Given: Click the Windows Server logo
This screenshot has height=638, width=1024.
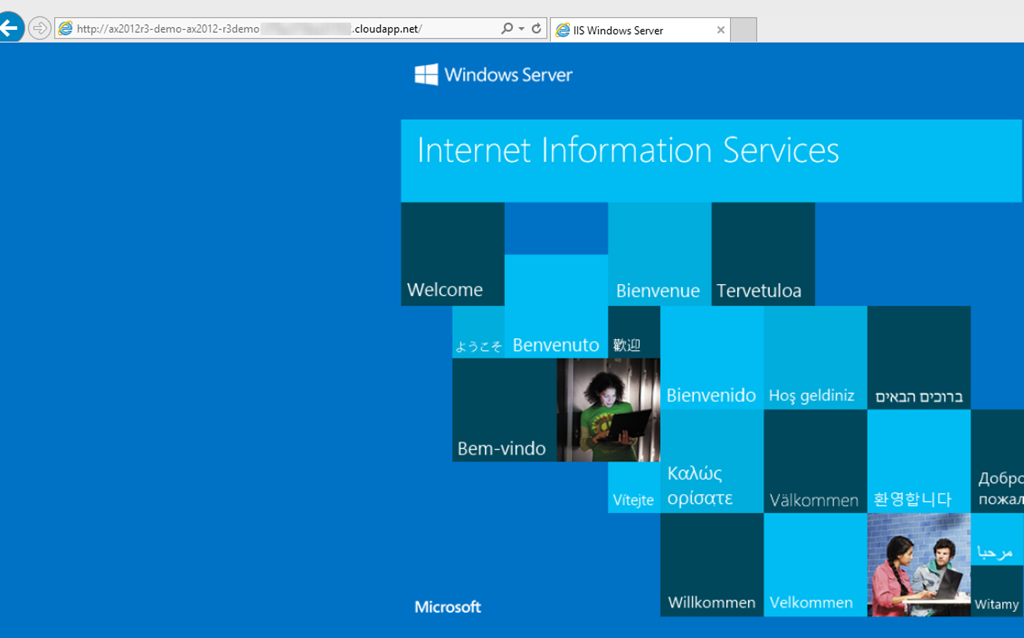Looking at the screenshot, I should (x=494, y=74).
